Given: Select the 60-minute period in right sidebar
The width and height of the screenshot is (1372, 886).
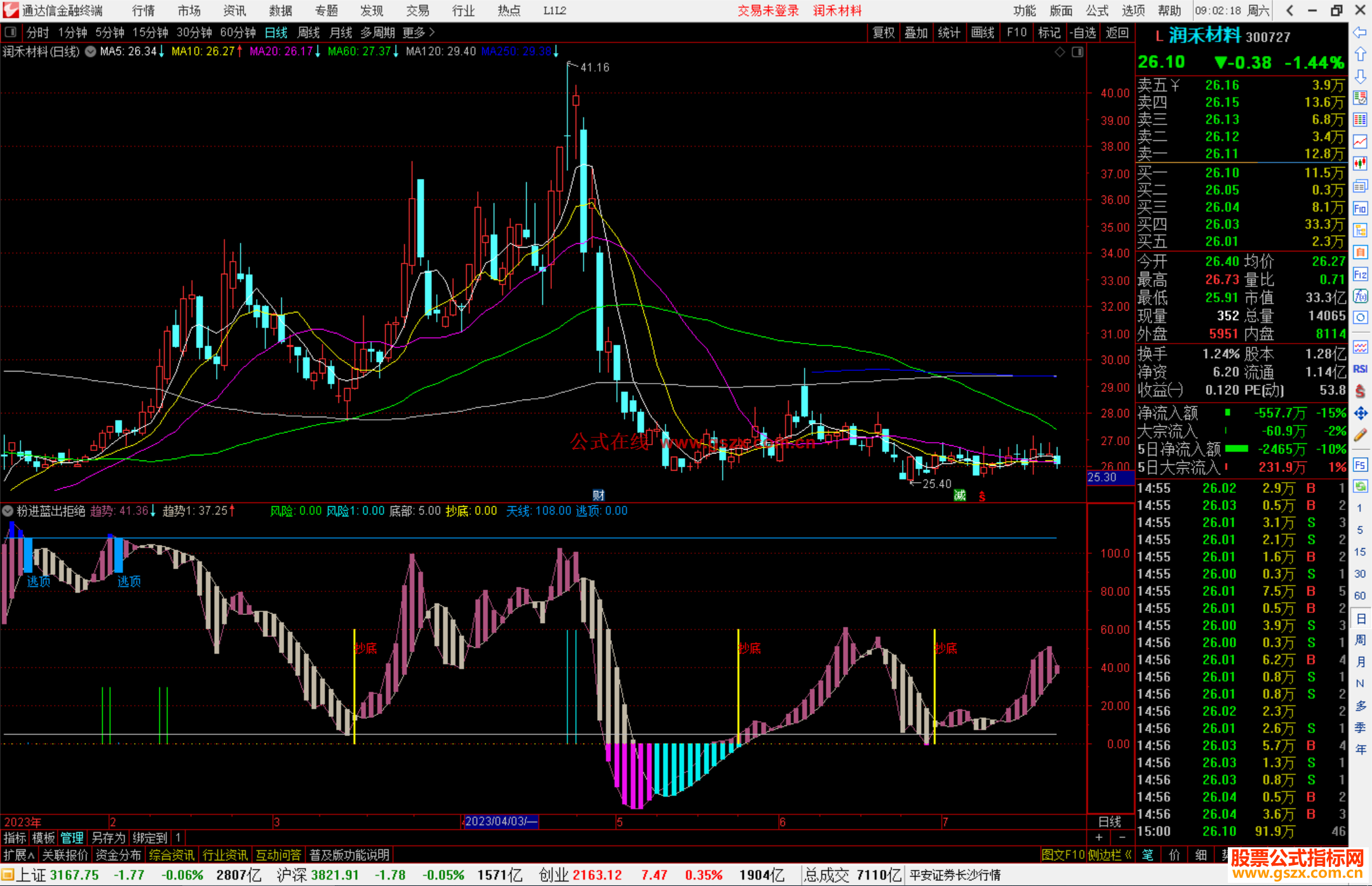Looking at the screenshot, I should pyautogui.click(x=1360, y=595).
